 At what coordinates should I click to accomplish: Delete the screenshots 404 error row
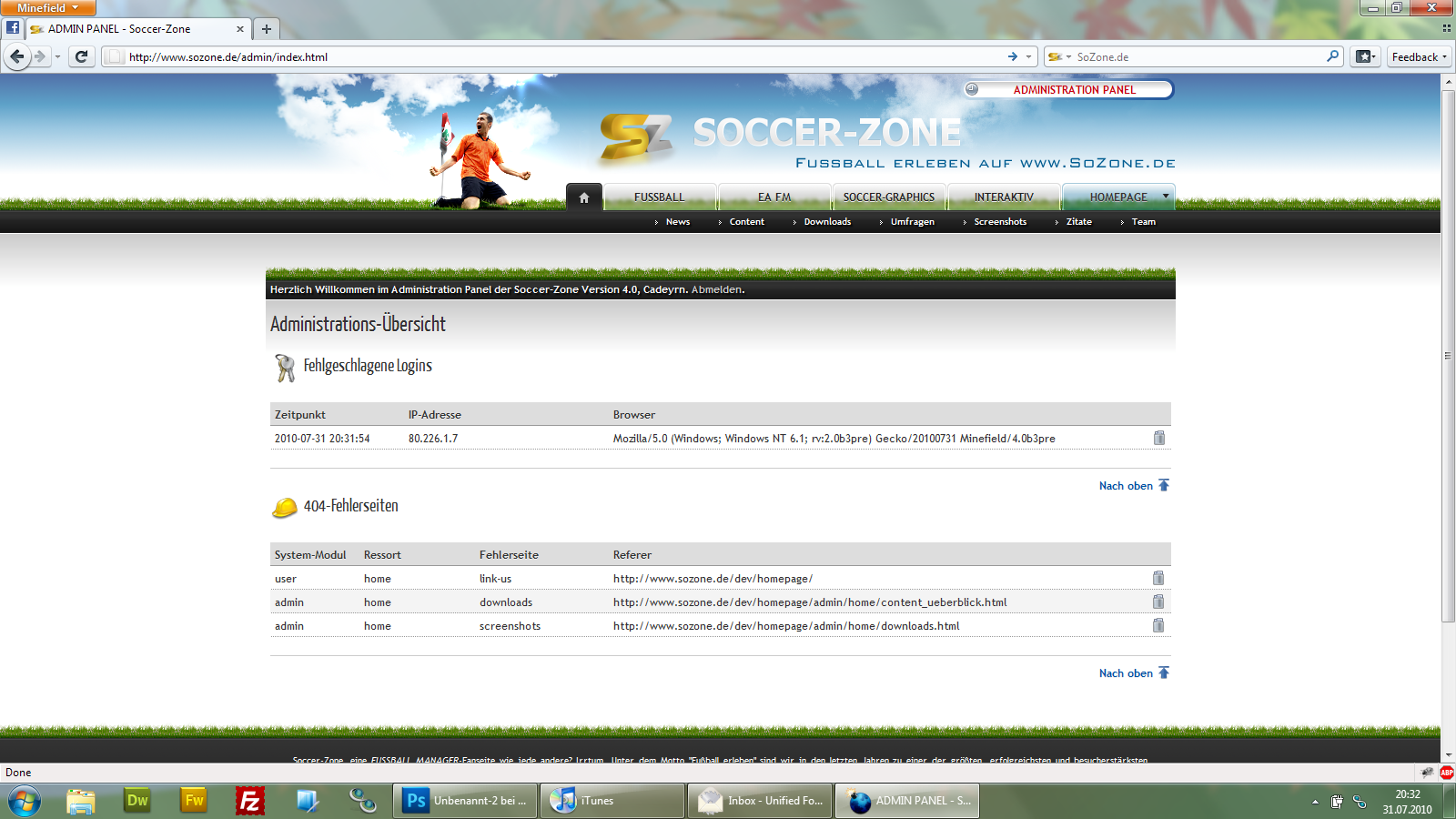coord(1158,625)
